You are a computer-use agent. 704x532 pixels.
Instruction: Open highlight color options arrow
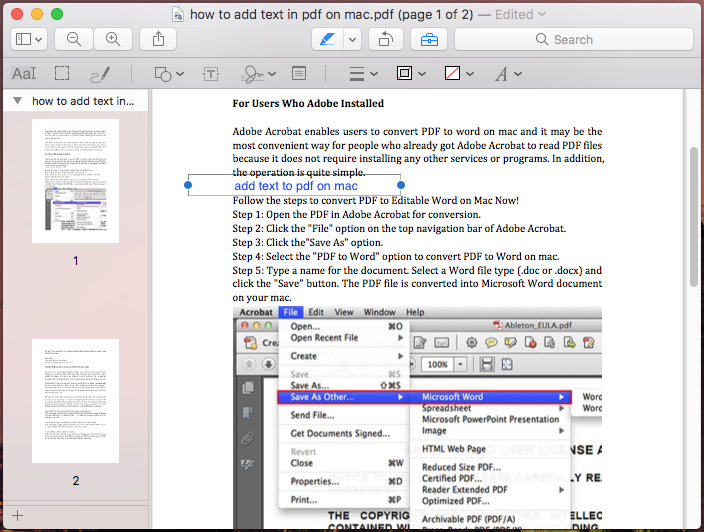click(x=352, y=40)
